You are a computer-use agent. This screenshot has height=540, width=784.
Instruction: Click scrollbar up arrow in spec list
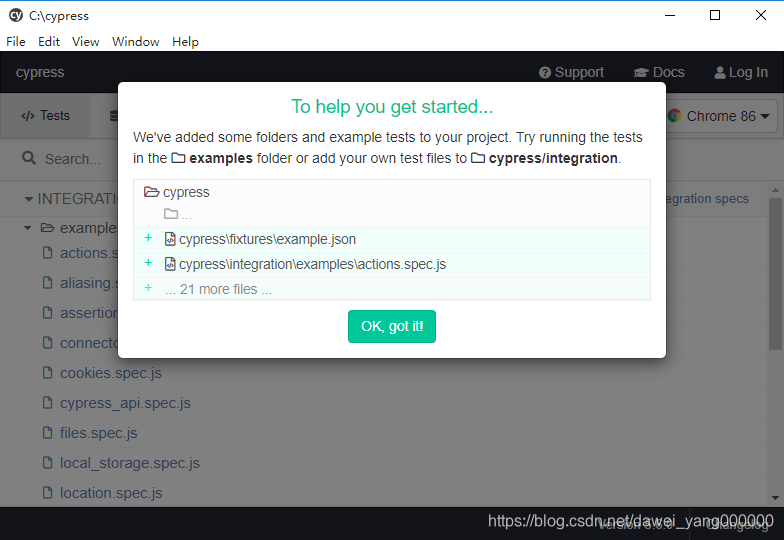coord(775,190)
